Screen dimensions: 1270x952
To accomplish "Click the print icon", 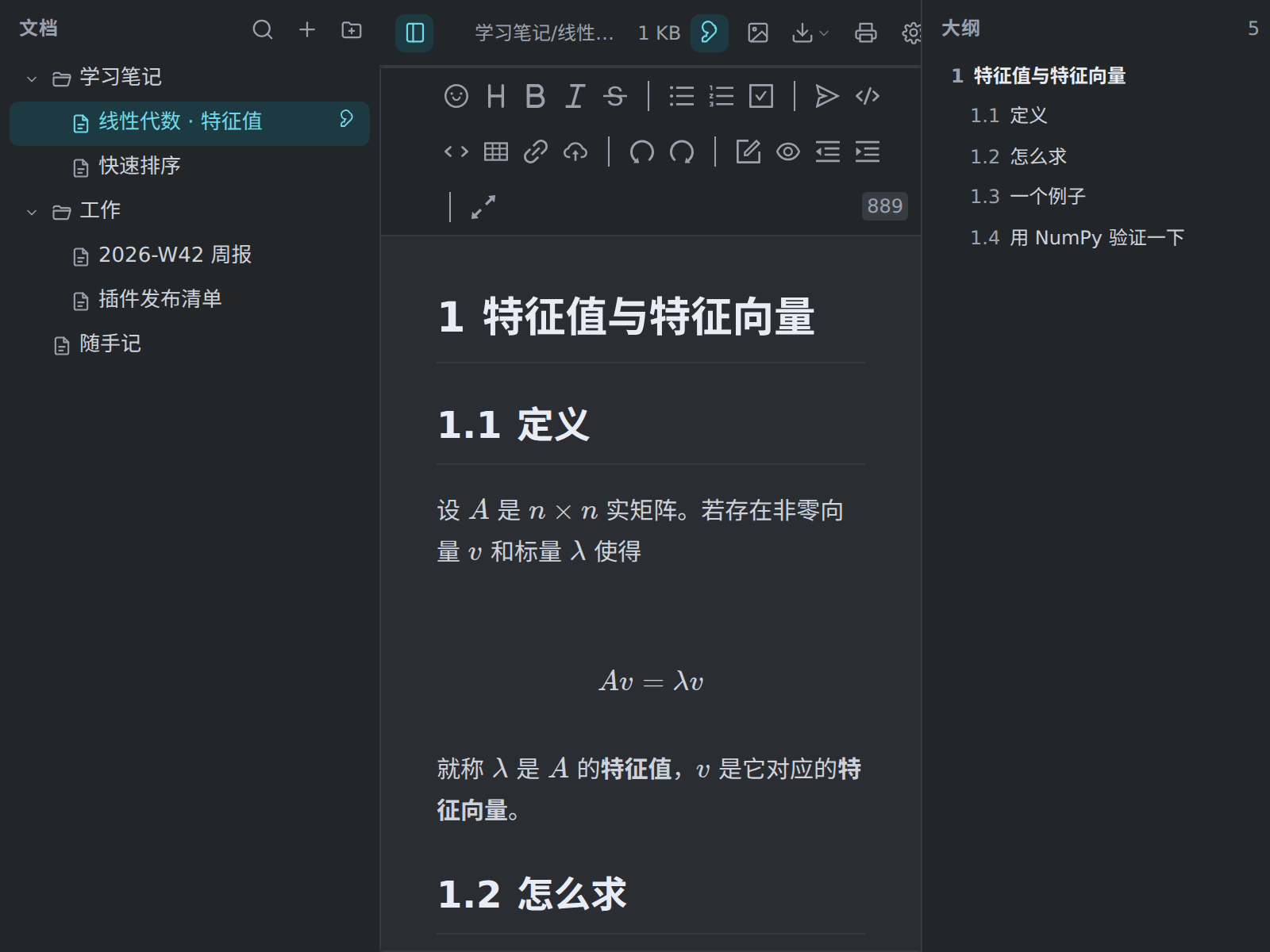I will [x=866, y=33].
